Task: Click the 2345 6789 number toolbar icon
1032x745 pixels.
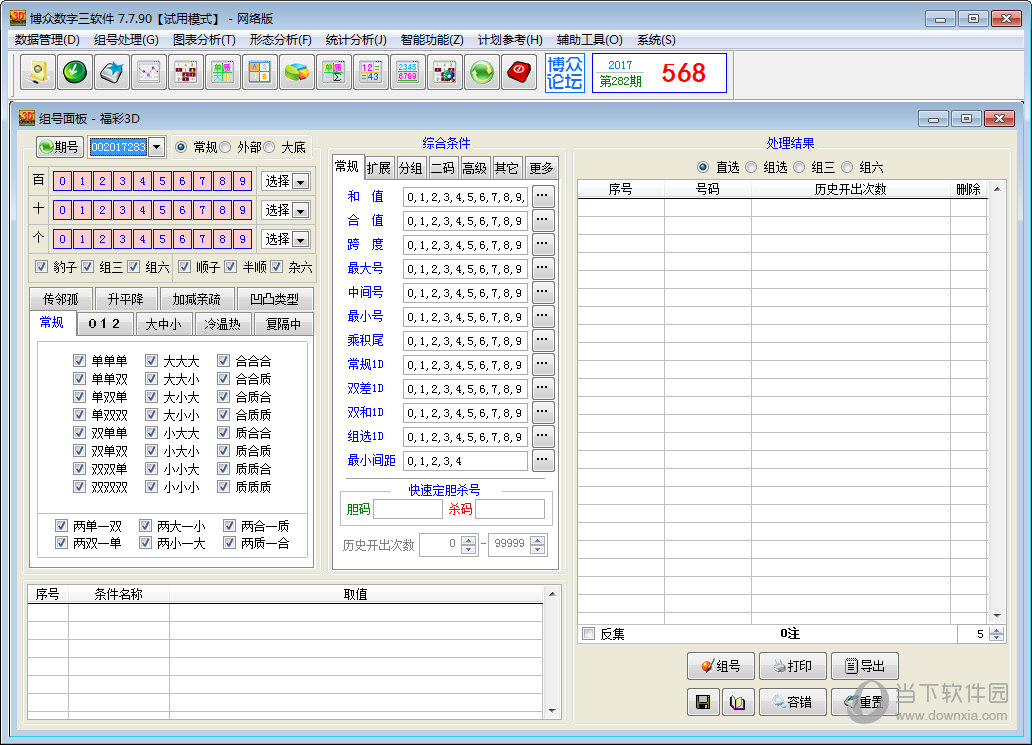Action: click(407, 72)
